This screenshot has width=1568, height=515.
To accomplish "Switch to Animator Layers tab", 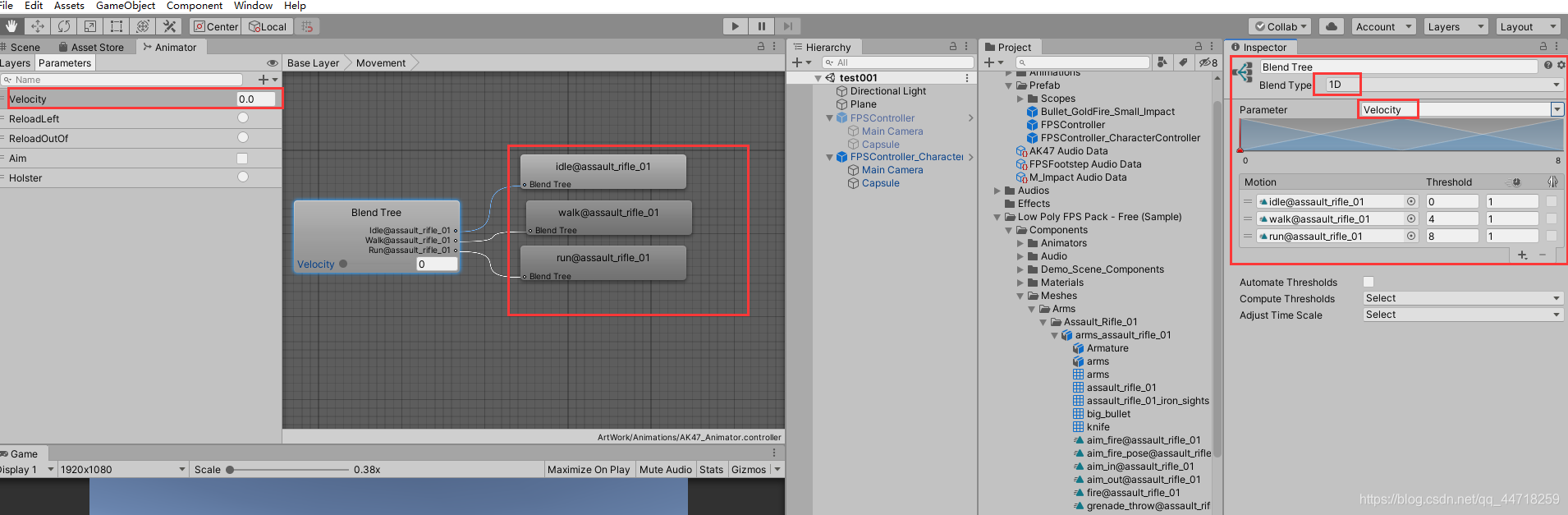I will [x=16, y=63].
